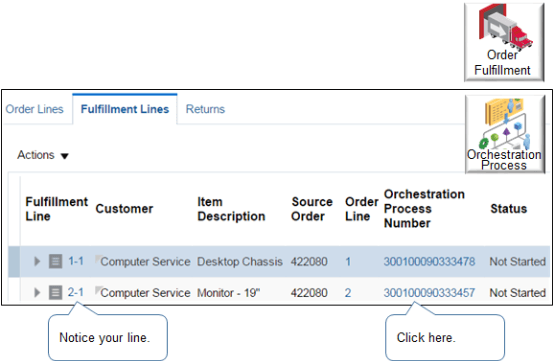The width and height of the screenshot is (554, 362).
Task: Open fulfillment line link 2-1
Action: (76, 292)
